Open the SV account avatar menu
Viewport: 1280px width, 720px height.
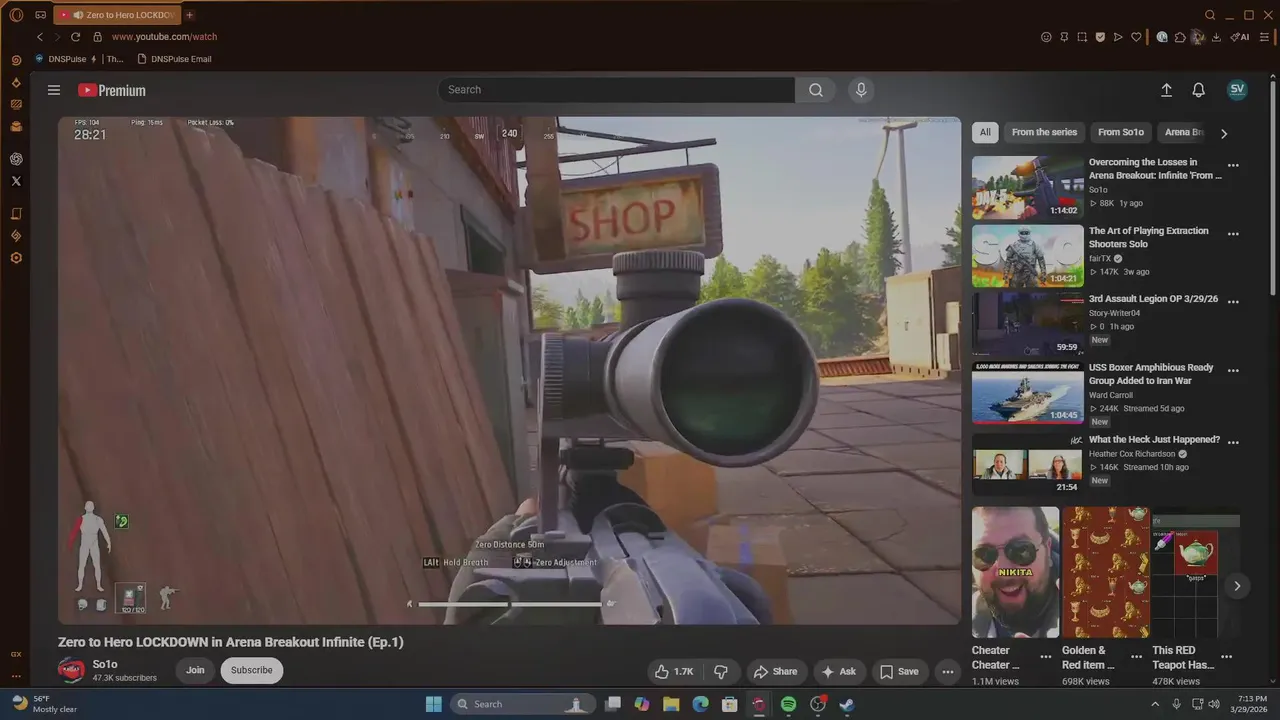click(x=1237, y=89)
